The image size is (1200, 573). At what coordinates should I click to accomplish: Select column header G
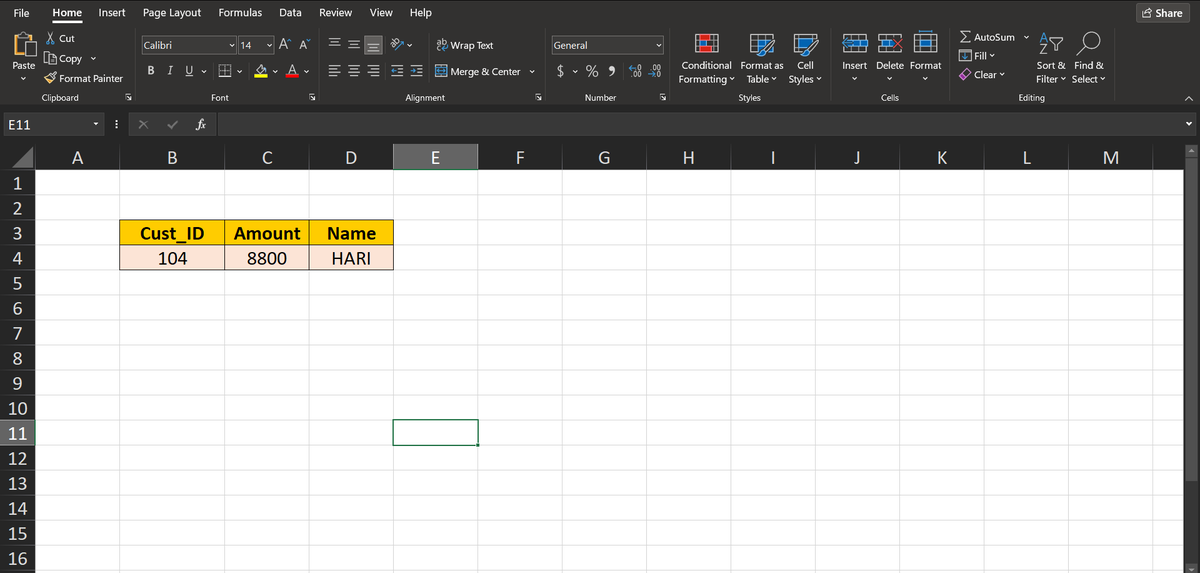point(604,157)
